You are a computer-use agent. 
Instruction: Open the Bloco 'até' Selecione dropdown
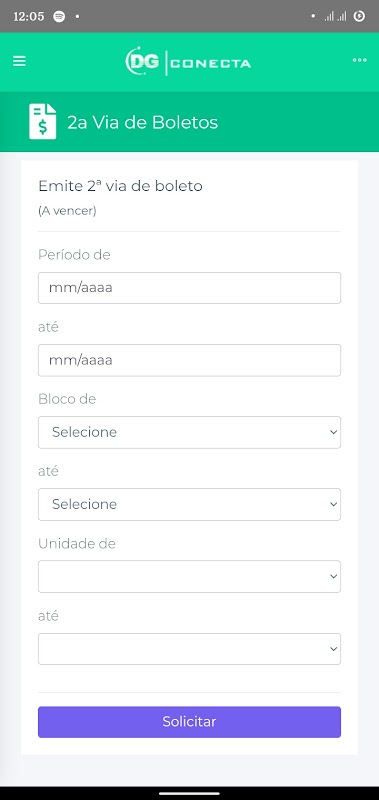[x=189, y=504]
